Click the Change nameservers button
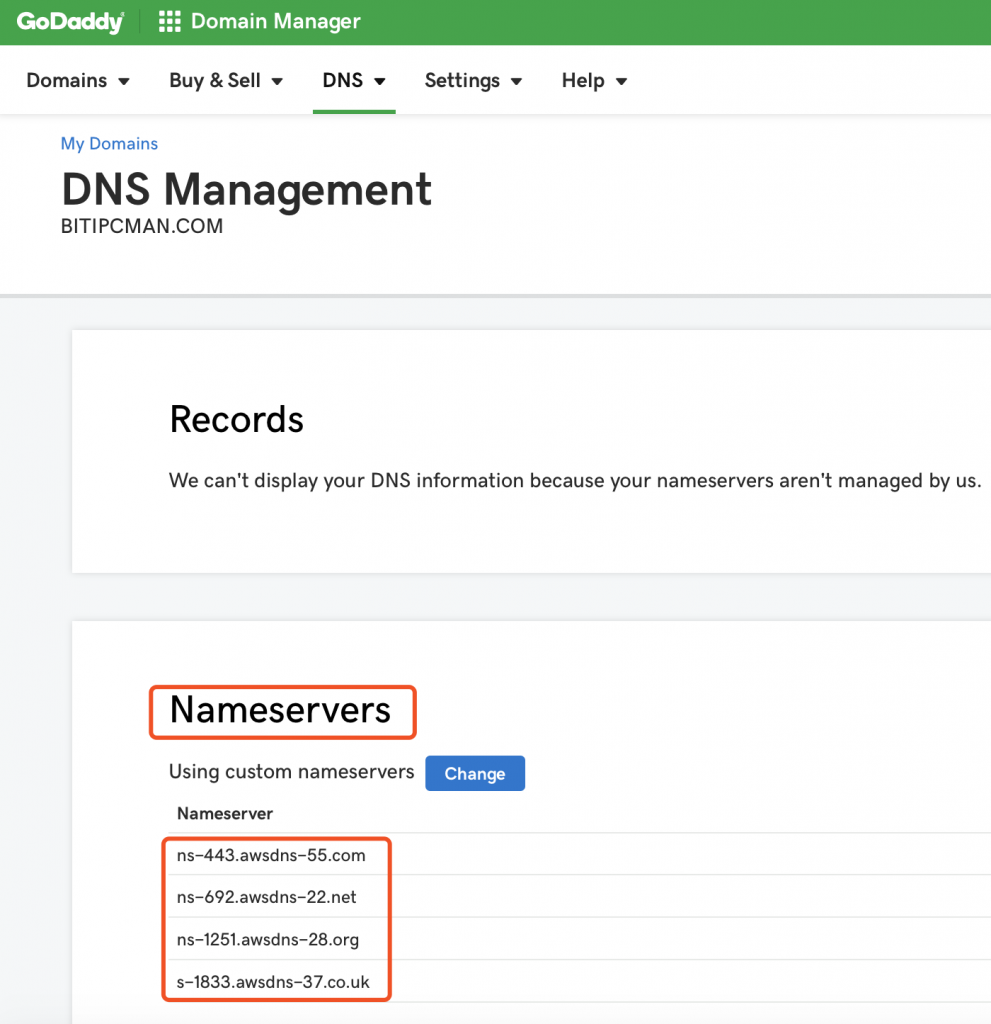The width and height of the screenshot is (991, 1024). 475,773
